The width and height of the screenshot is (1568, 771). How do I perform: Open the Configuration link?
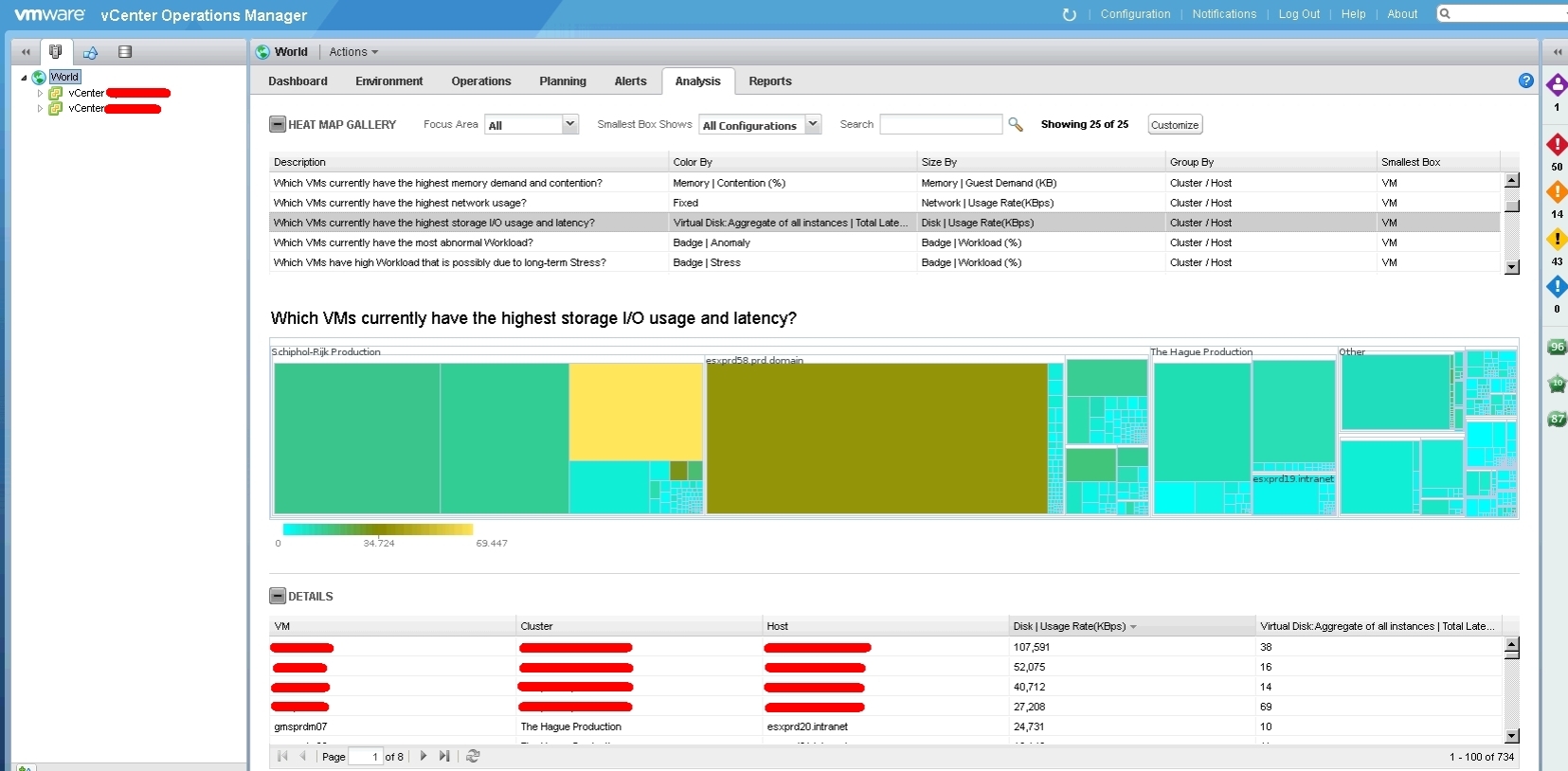pyautogui.click(x=1135, y=14)
